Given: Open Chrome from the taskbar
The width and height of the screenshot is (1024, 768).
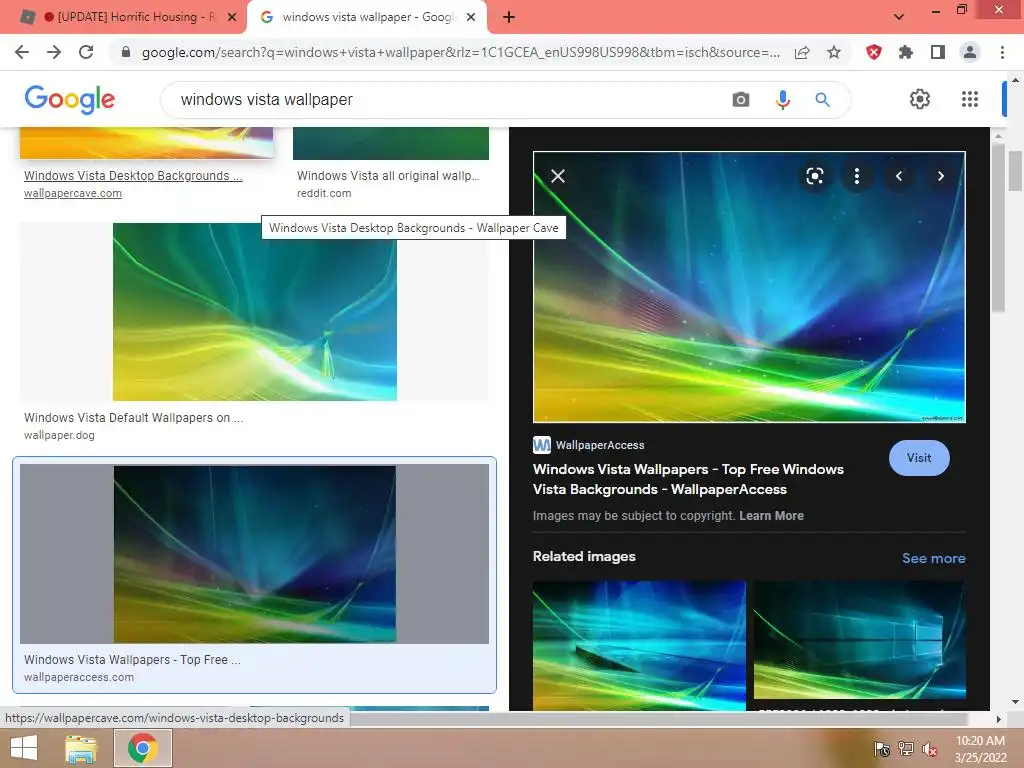Looking at the screenshot, I should point(143,748).
